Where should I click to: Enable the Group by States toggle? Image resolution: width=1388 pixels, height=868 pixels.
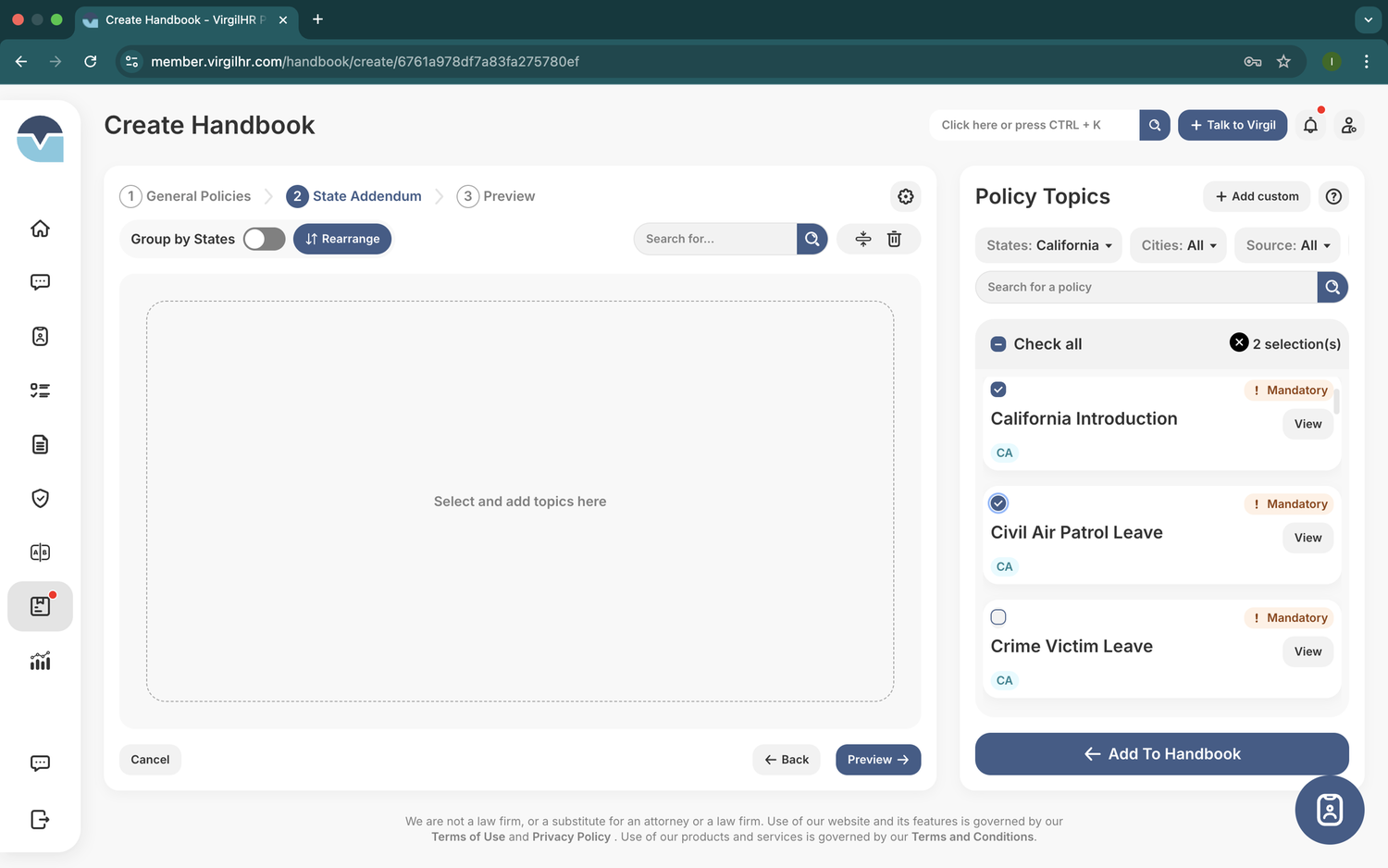point(264,239)
